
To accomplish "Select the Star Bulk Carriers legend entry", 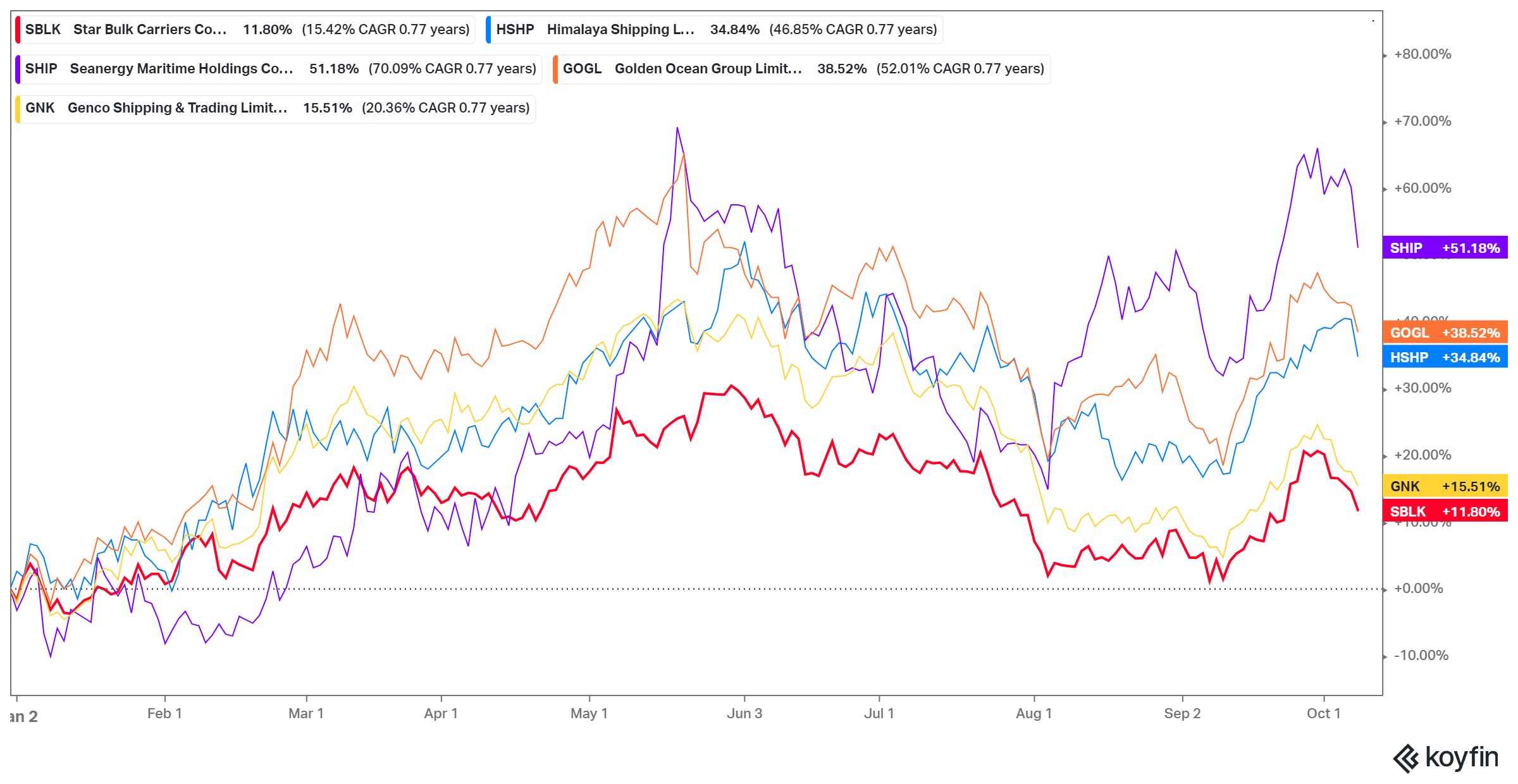I will [x=150, y=30].
